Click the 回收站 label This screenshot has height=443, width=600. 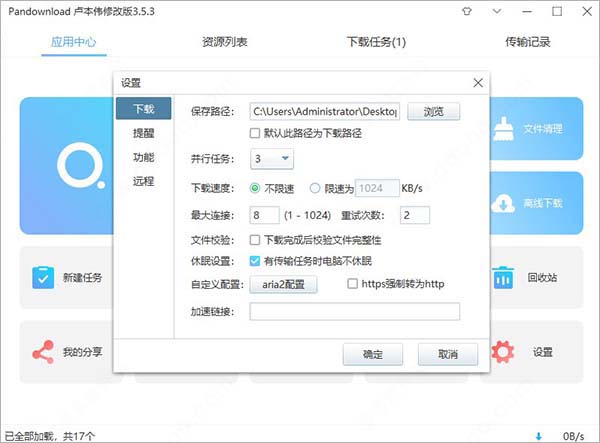[542, 277]
